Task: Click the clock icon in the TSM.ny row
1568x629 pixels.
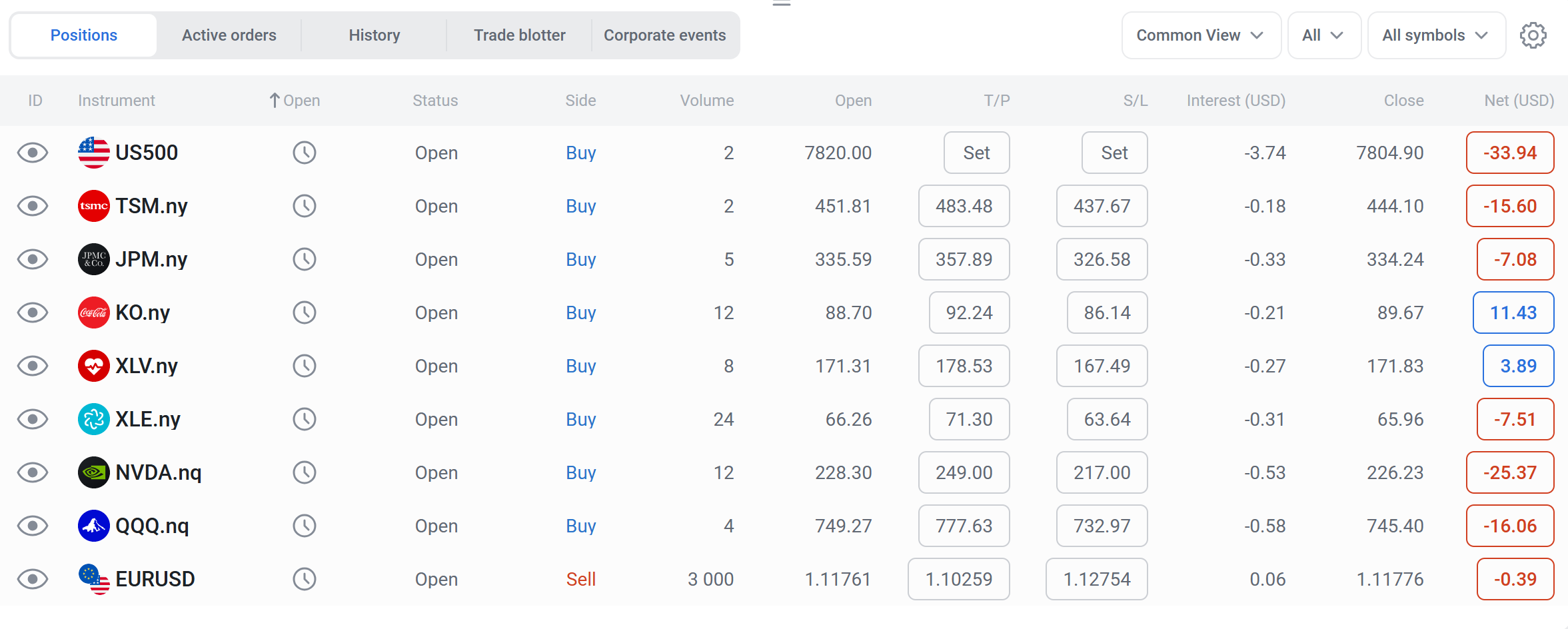Action: (x=305, y=206)
